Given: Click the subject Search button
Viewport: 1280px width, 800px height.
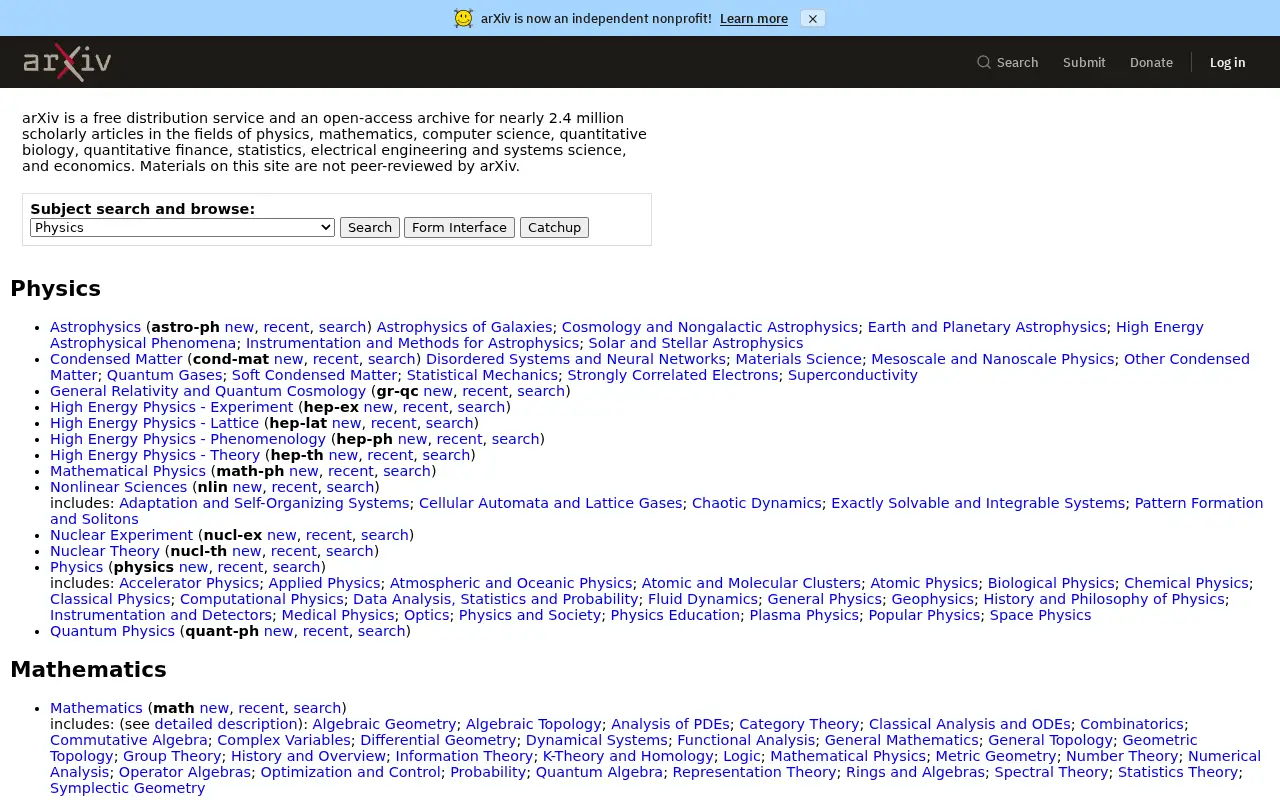Looking at the screenshot, I should (370, 227).
